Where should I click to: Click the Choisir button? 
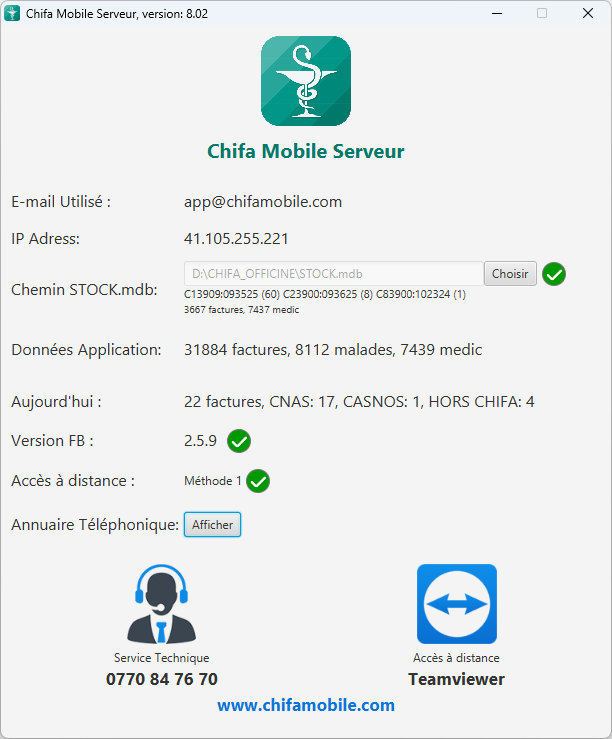(510, 274)
